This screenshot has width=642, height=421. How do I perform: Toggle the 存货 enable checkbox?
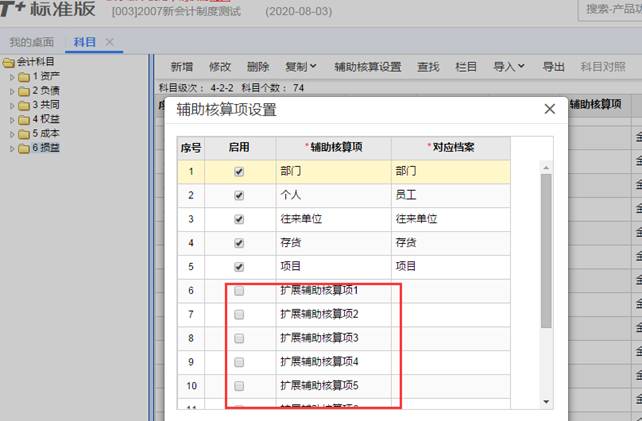pos(238,242)
